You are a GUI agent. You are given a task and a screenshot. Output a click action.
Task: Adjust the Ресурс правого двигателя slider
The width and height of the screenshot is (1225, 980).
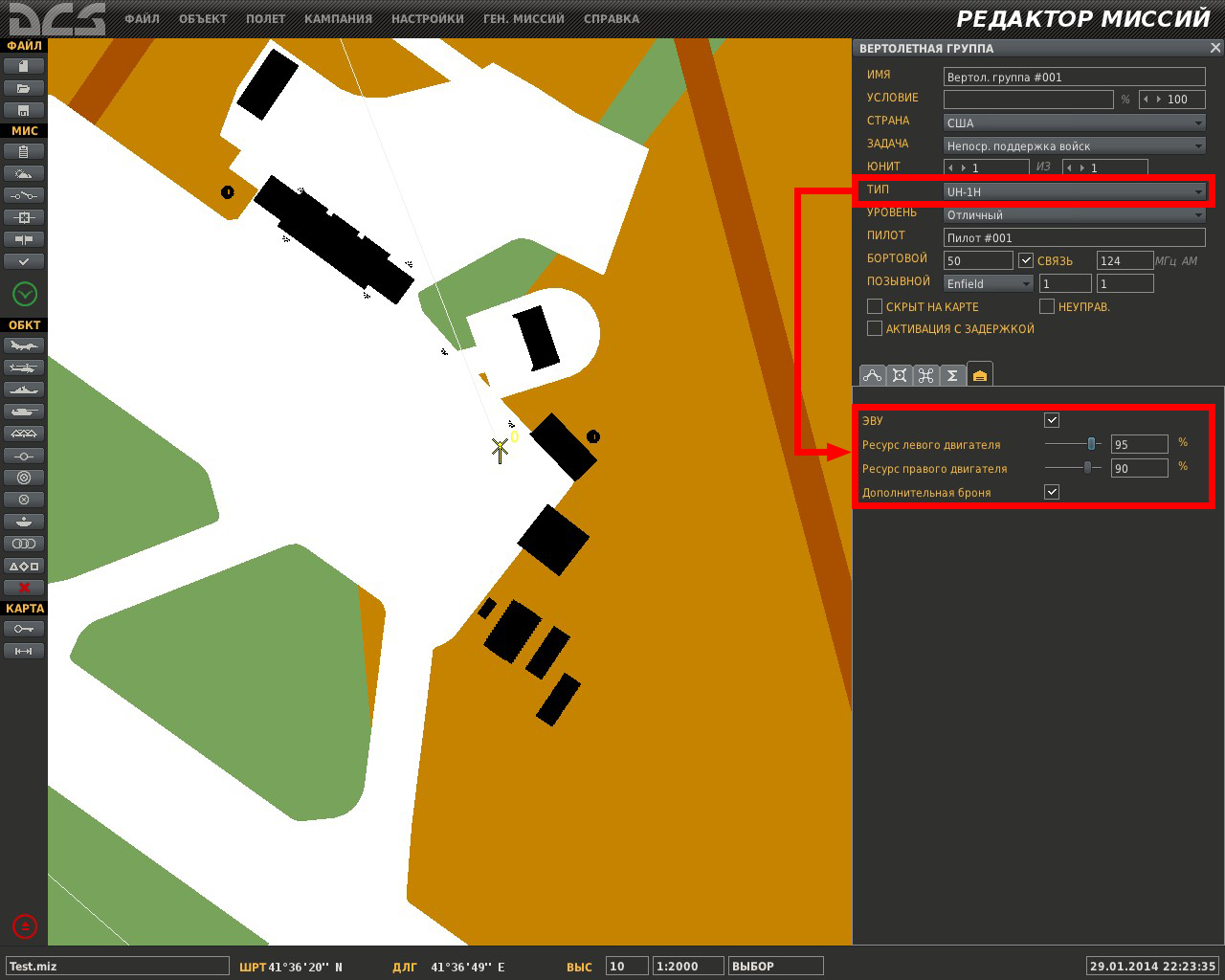[1087, 468]
